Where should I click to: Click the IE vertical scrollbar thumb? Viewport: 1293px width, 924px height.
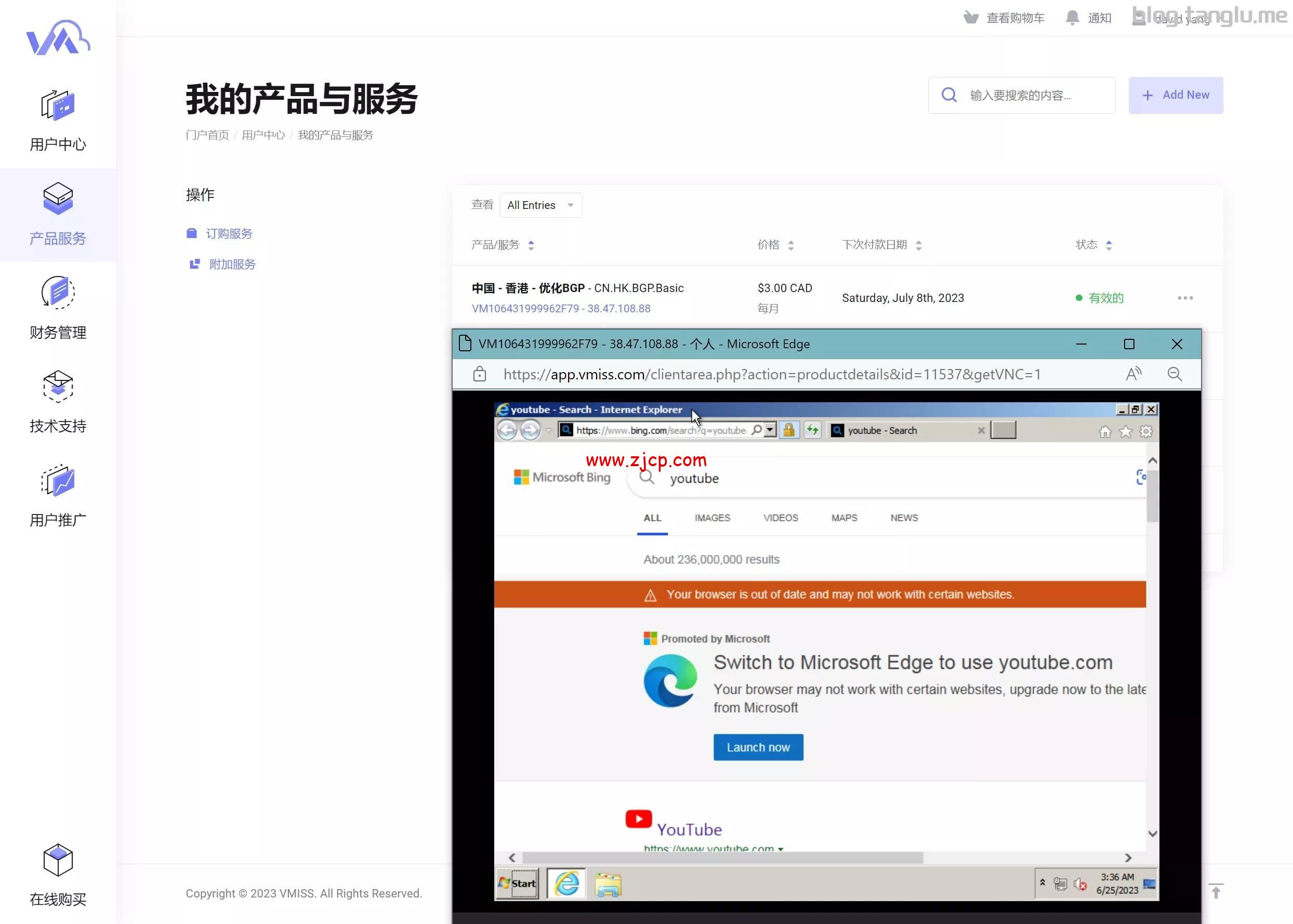[x=1153, y=496]
